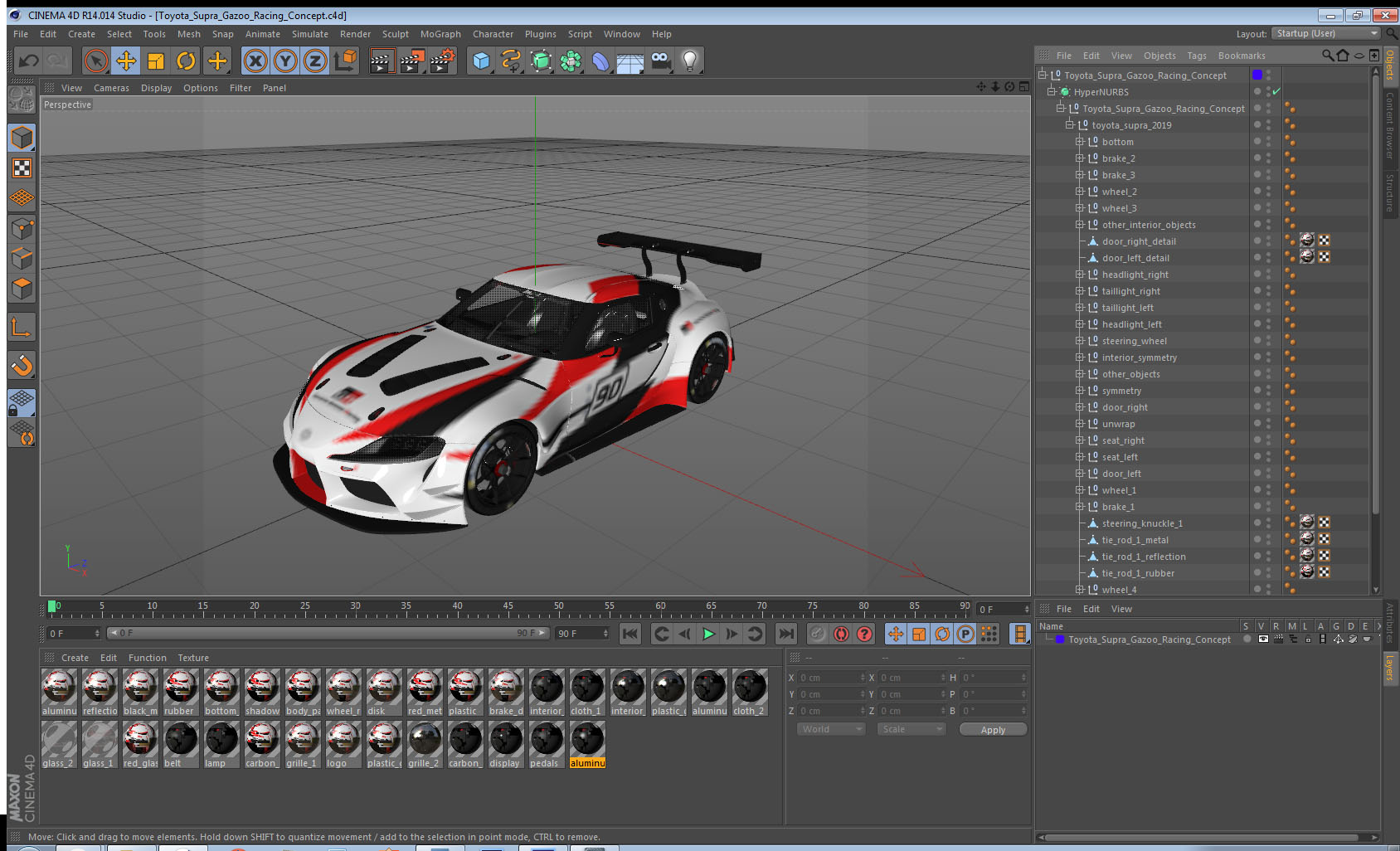Activate the Scale tool
1400x851 pixels.
(x=156, y=61)
